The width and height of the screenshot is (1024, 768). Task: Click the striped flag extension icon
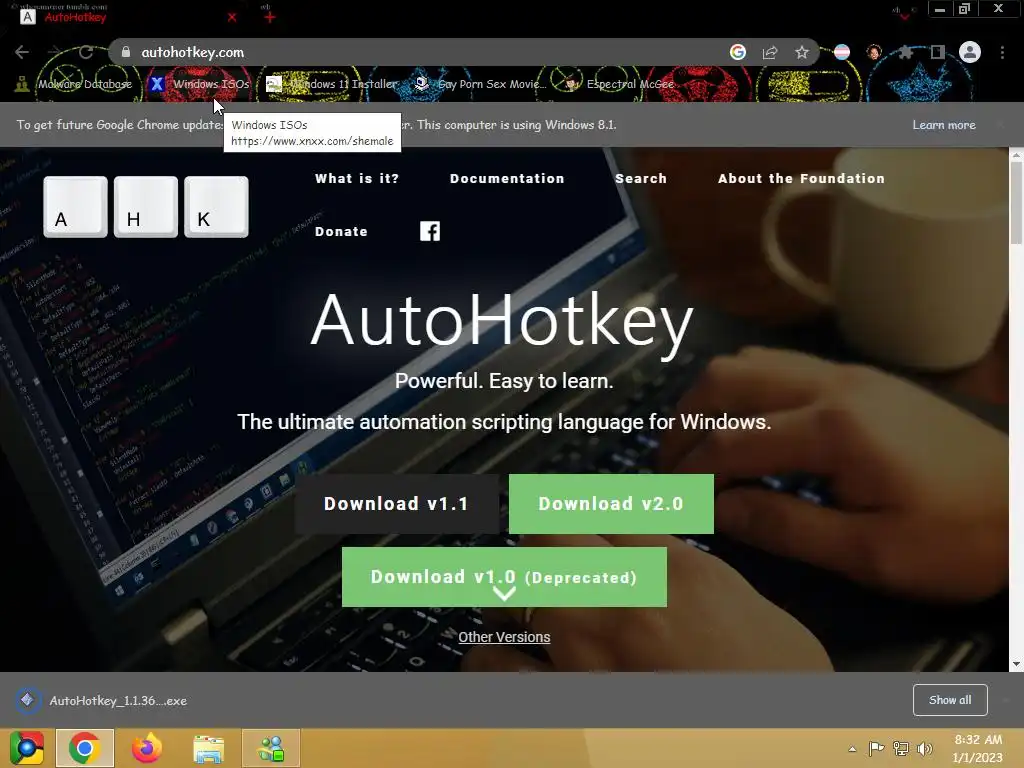(842, 52)
